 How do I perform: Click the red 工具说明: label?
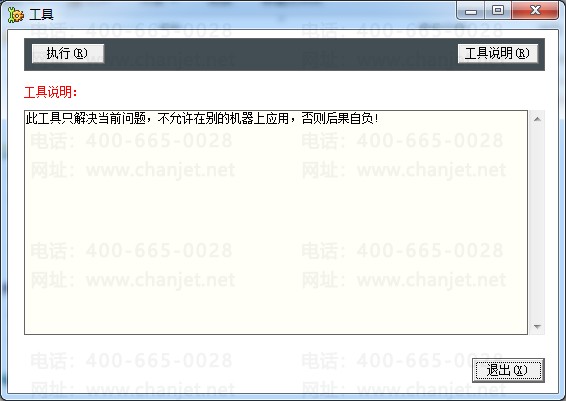pyautogui.click(x=51, y=92)
